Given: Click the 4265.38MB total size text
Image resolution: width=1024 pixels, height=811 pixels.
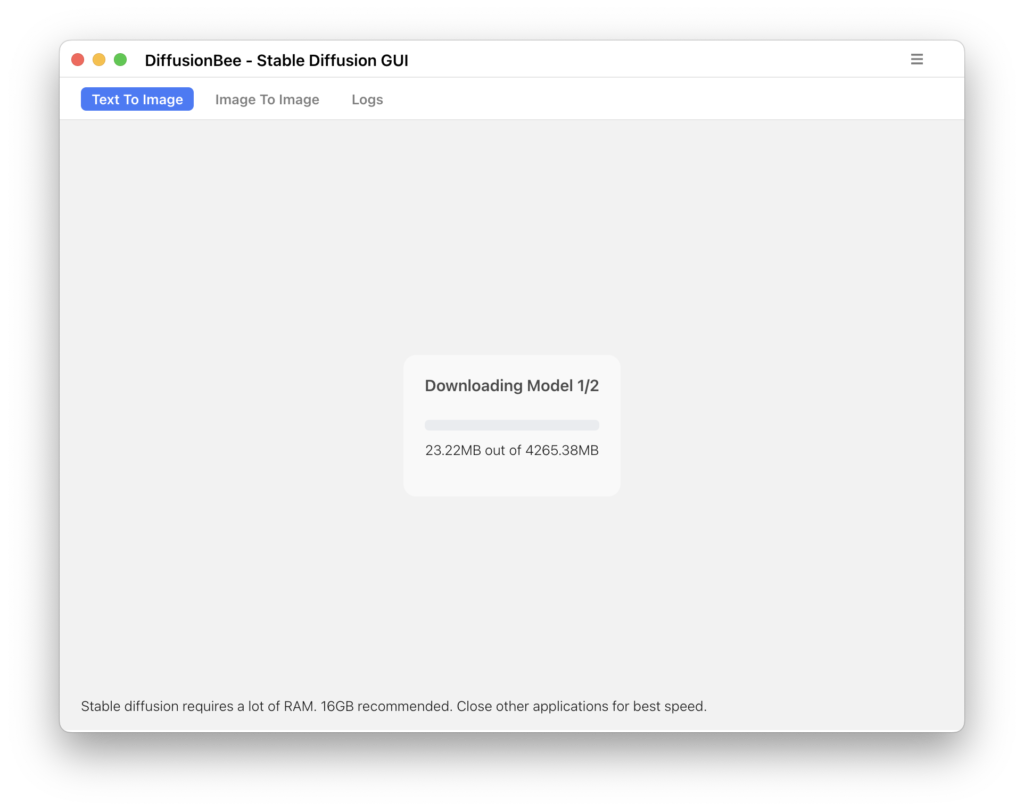Looking at the screenshot, I should click(x=562, y=451).
